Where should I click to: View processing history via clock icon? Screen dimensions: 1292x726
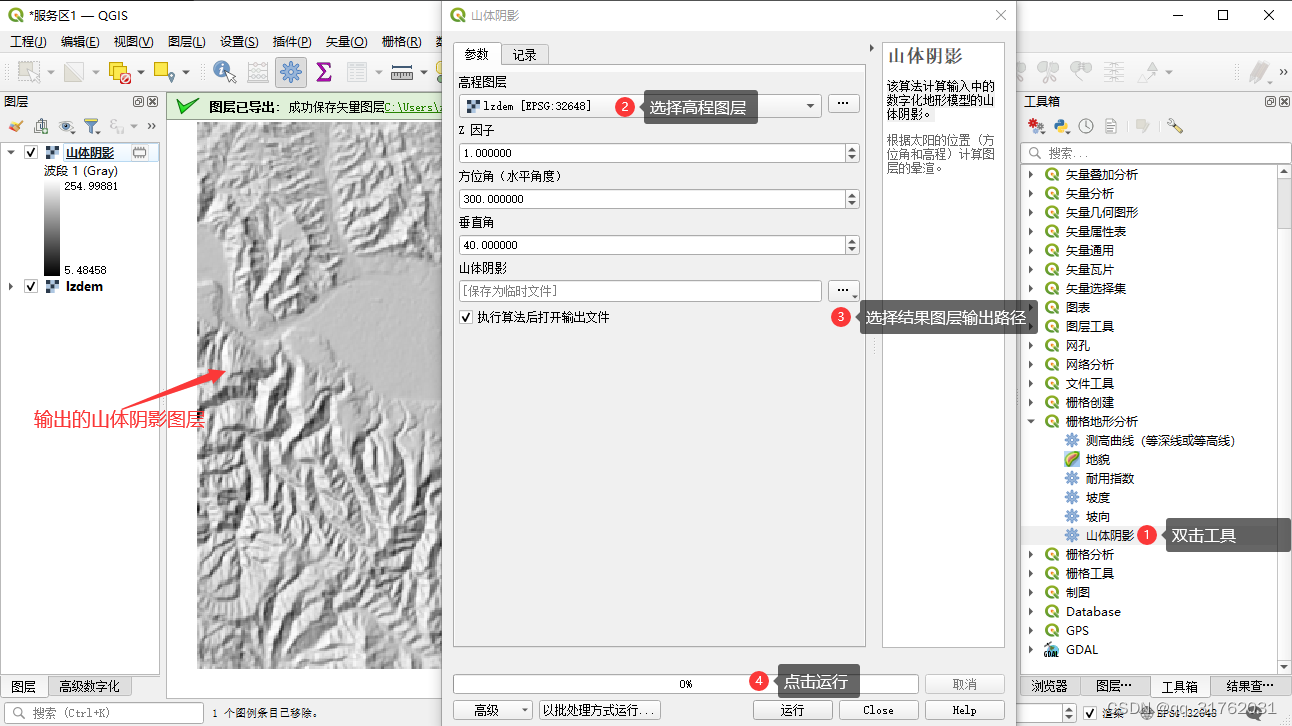(x=1086, y=126)
